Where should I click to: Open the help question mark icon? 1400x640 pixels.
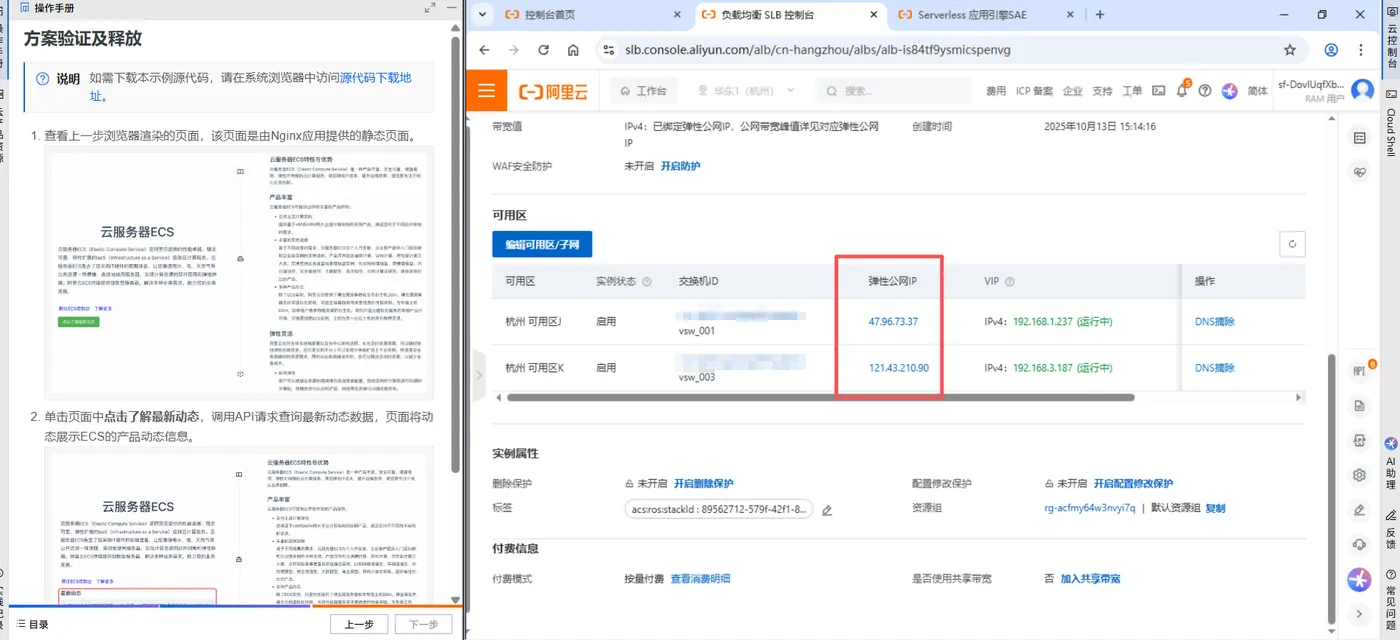pyautogui.click(x=1205, y=91)
